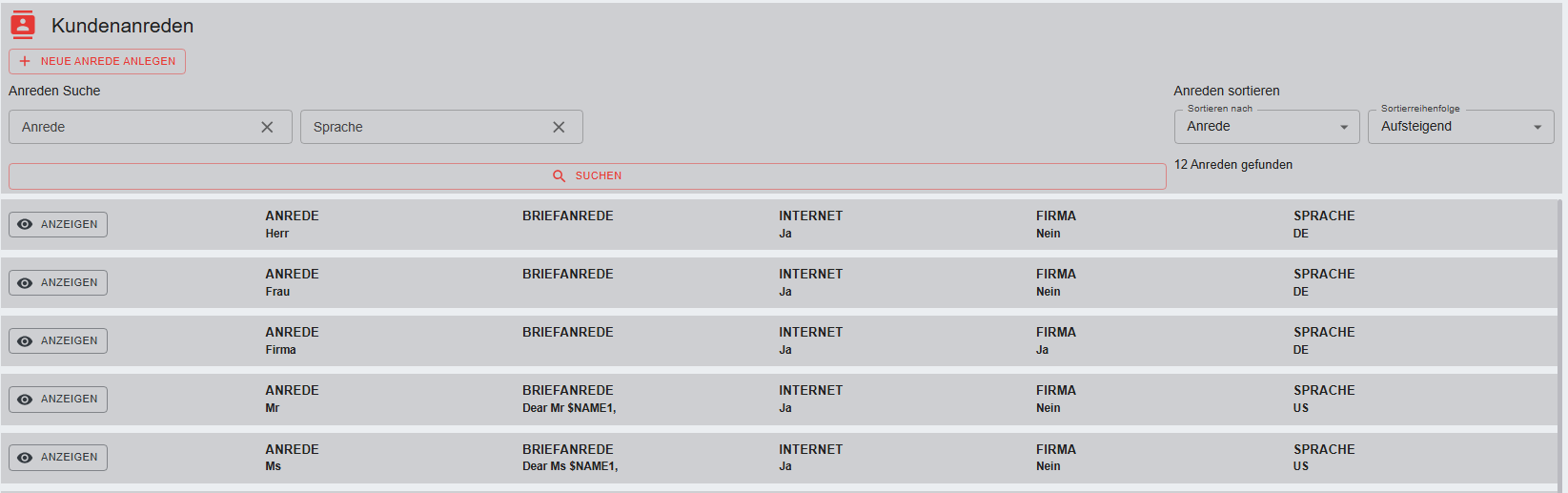Click eye icon in the Firma row

coord(26,341)
